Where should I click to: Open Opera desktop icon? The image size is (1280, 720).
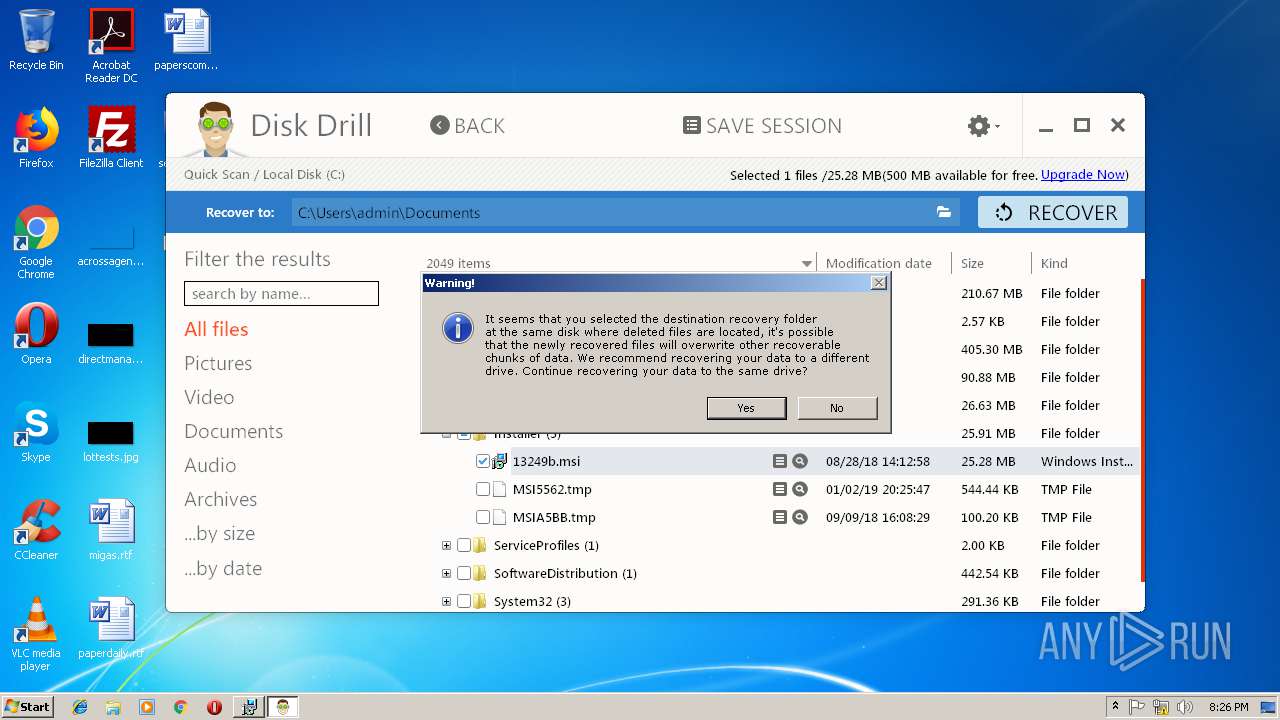(x=36, y=334)
